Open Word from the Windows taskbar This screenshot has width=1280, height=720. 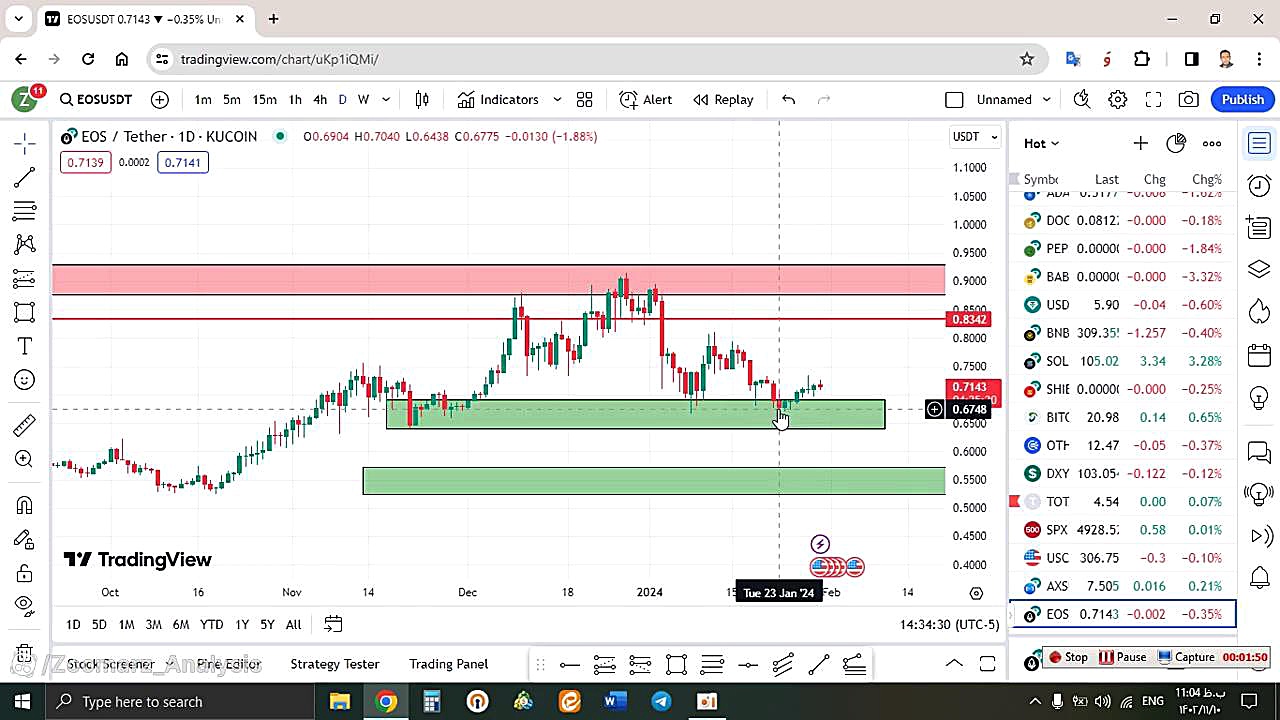615,701
